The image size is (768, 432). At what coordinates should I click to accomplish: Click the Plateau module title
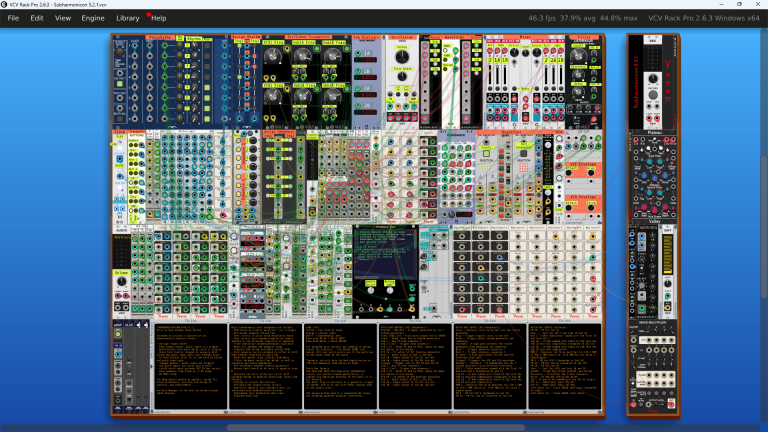click(x=654, y=133)
